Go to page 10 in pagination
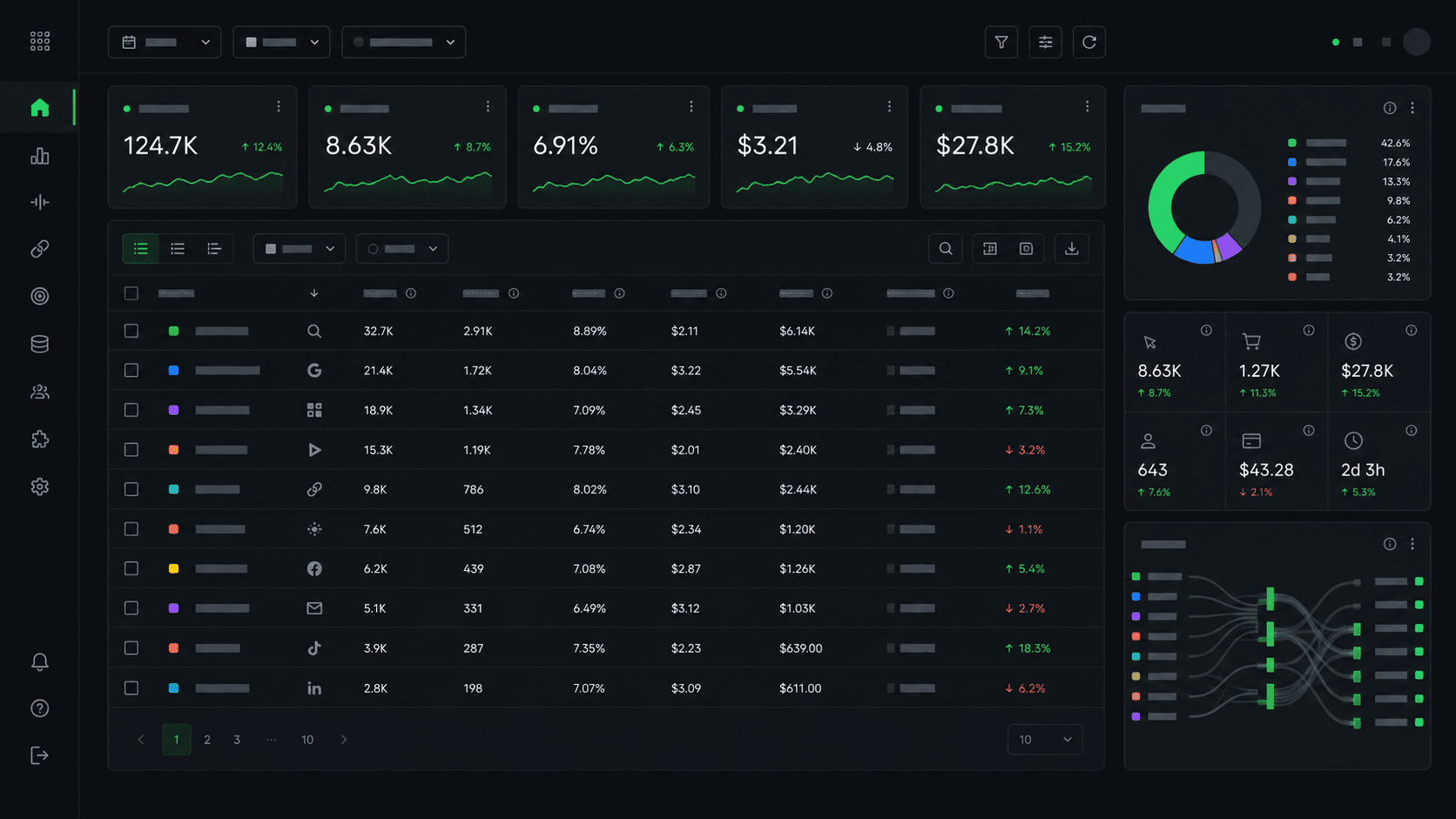Viewport: 1456px width, 819px height. click(x=307, y=740)
